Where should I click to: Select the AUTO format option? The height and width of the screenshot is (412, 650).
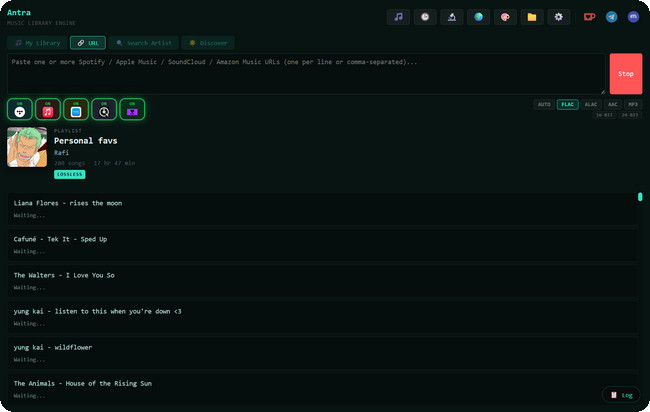point(544,104)
